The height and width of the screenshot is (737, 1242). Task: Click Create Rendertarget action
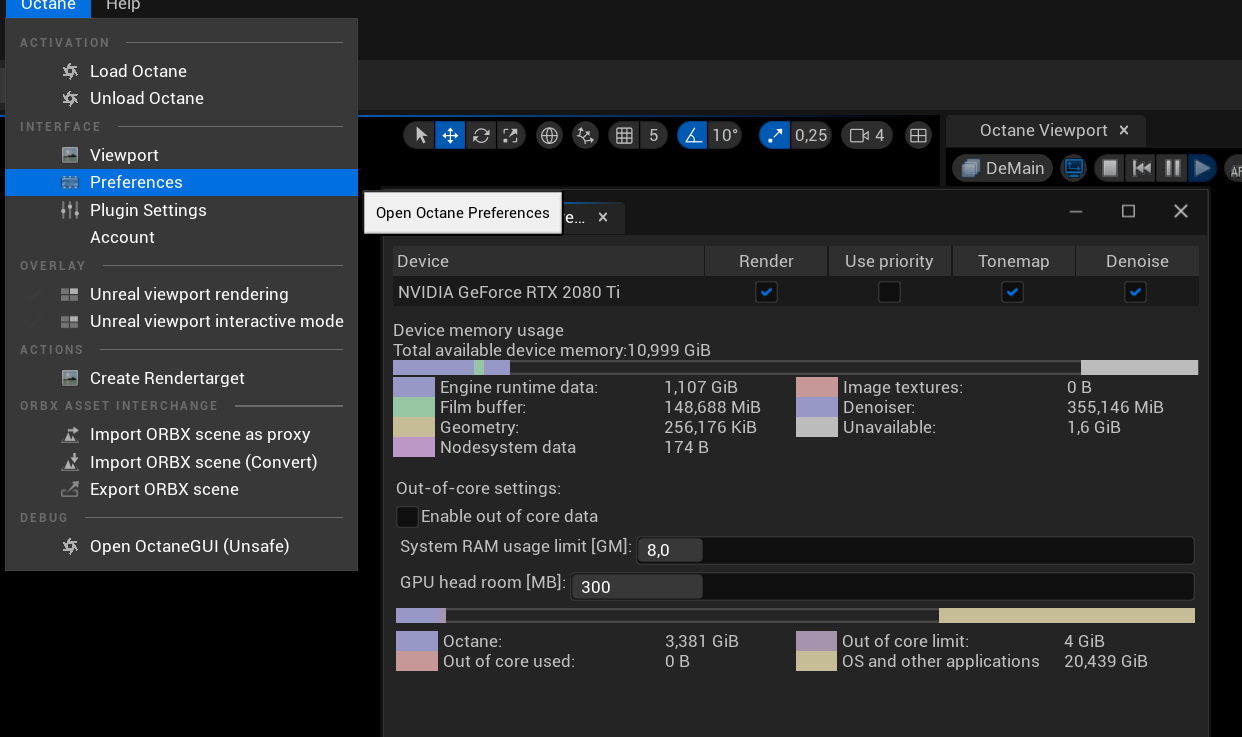click(x=167, y=378)
